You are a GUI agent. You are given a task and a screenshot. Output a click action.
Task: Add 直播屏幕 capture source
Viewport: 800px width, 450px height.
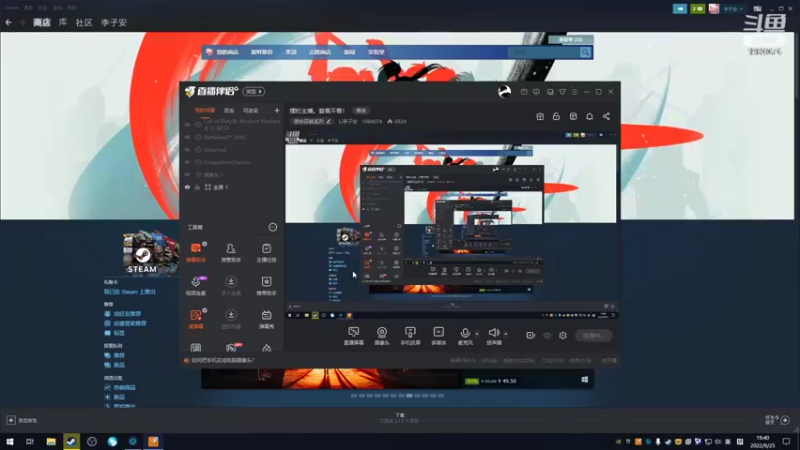354,336
